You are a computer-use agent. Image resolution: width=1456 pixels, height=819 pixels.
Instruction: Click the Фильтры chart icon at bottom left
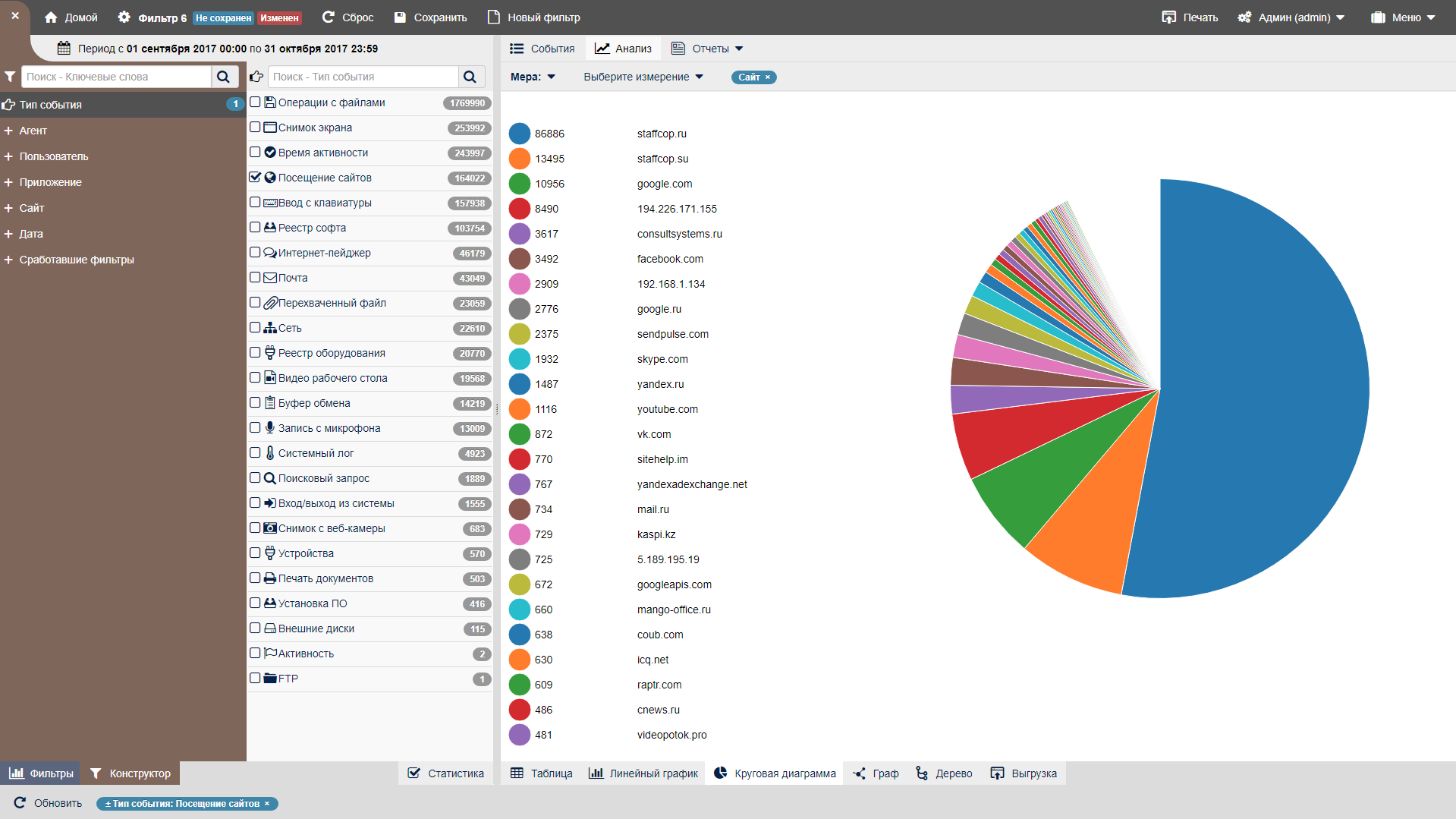17,773
